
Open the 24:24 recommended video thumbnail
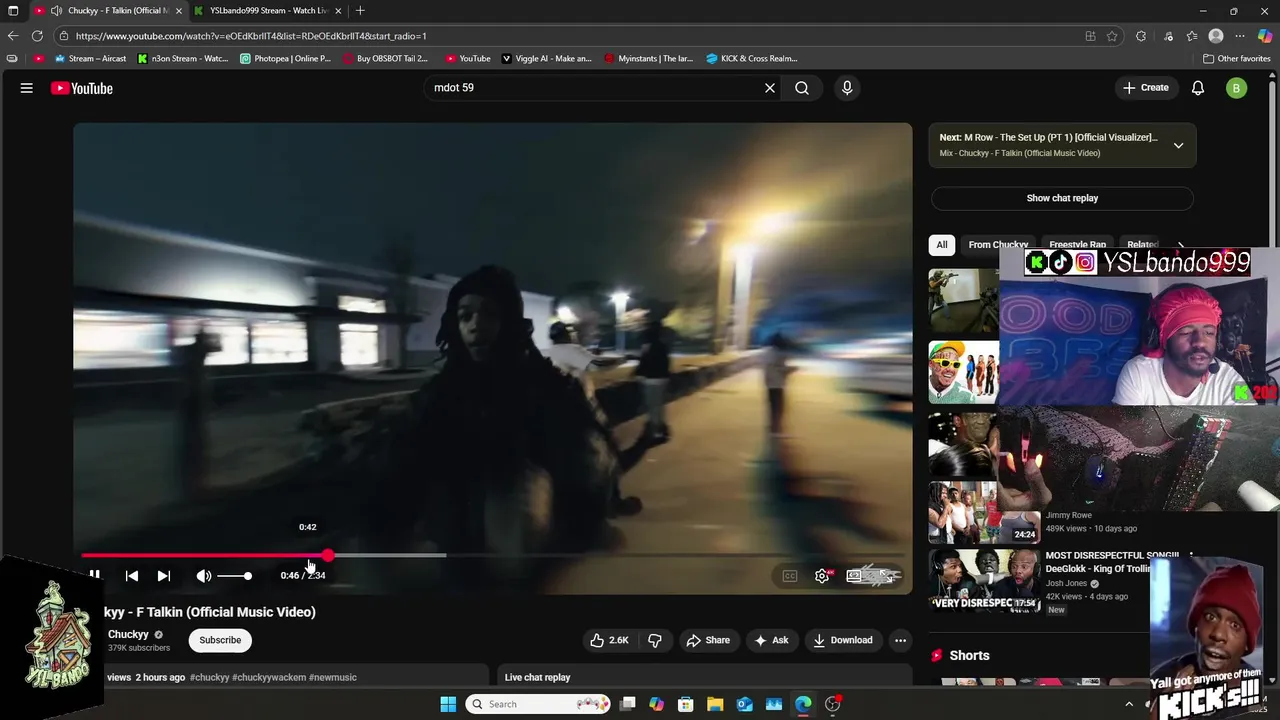(983, 512)
